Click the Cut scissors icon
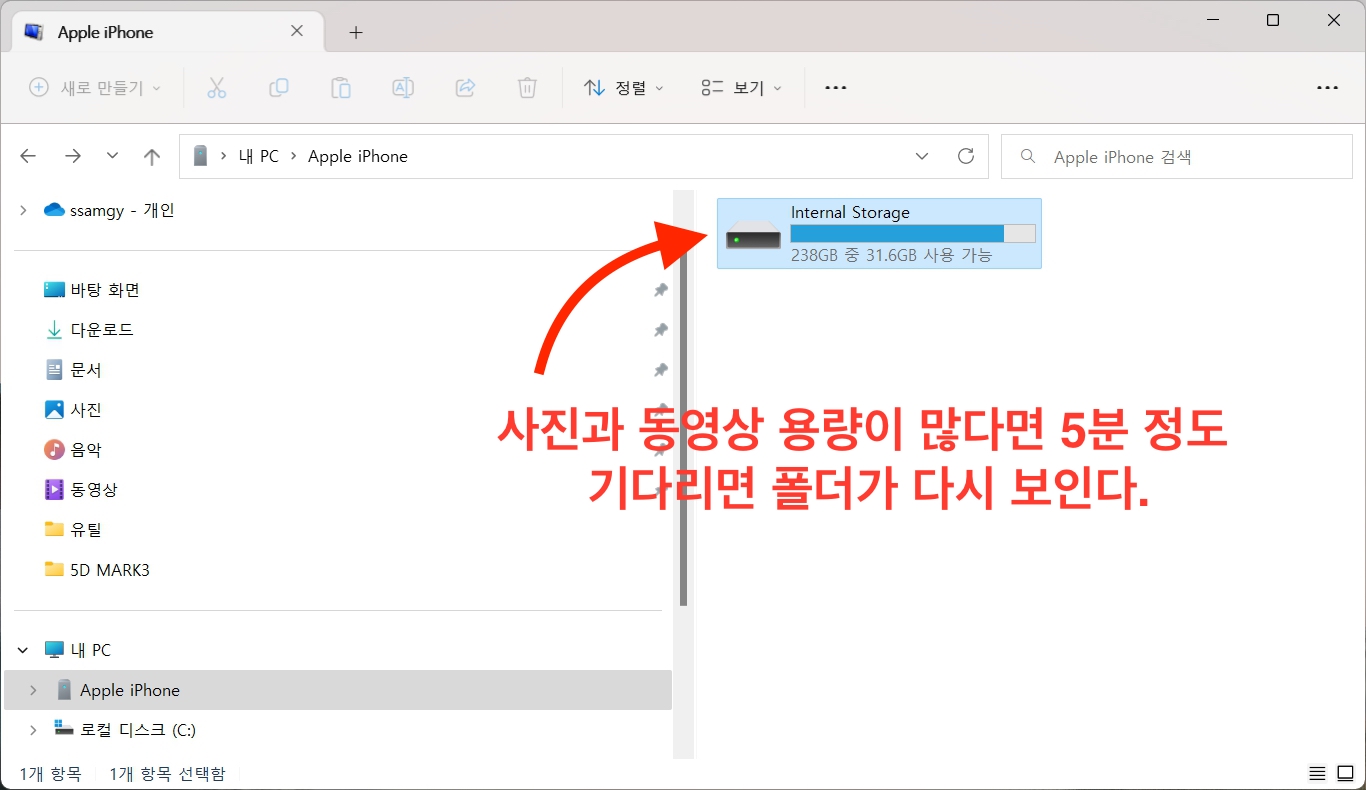This screenshot has width=1366, height=790. [x=217, y=88]
